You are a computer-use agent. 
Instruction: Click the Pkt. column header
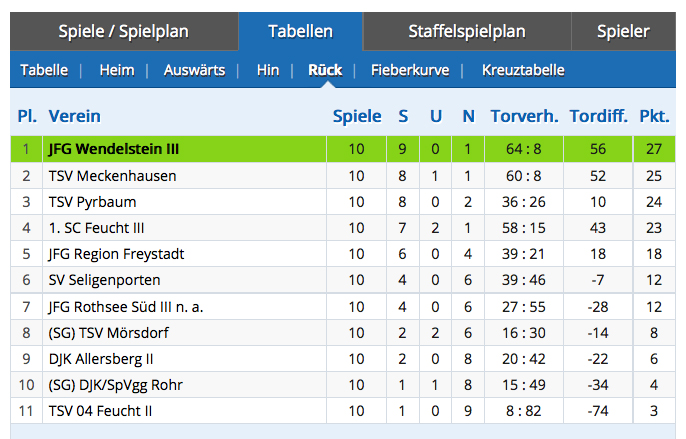click(654, 116)
